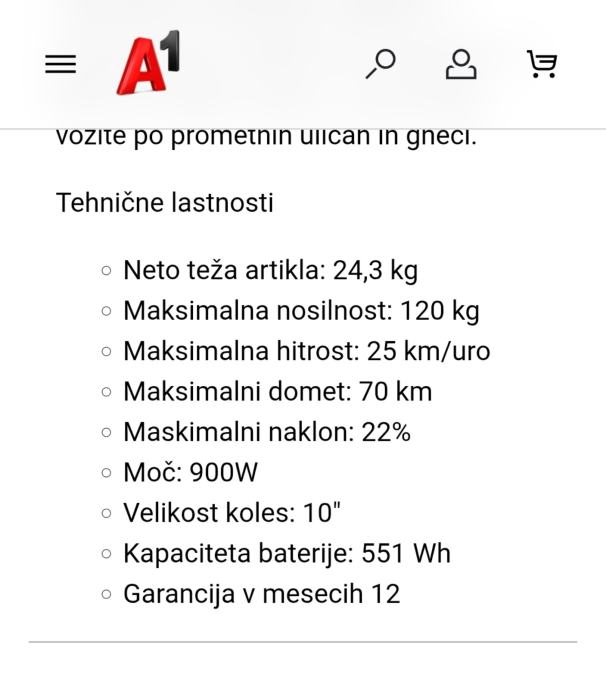Click the partially visible paragraph text under header
The width and height of the screenshot is (606, 690).
[x=266, y=138]
